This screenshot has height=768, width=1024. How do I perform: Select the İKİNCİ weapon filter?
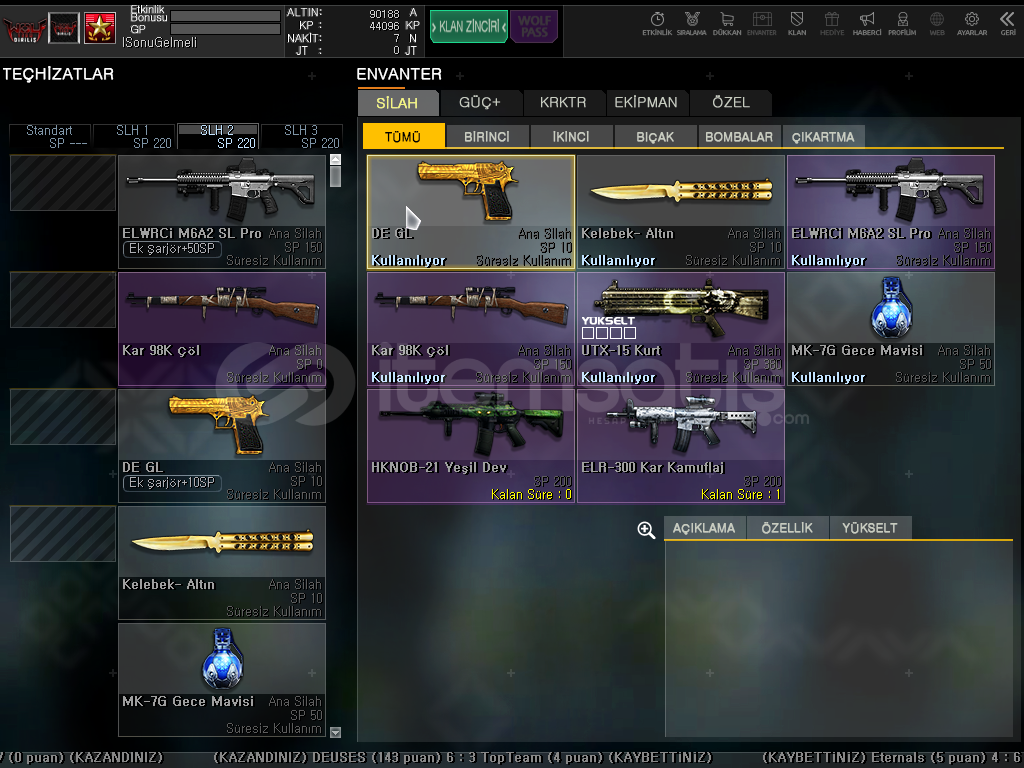click(571, 136)
